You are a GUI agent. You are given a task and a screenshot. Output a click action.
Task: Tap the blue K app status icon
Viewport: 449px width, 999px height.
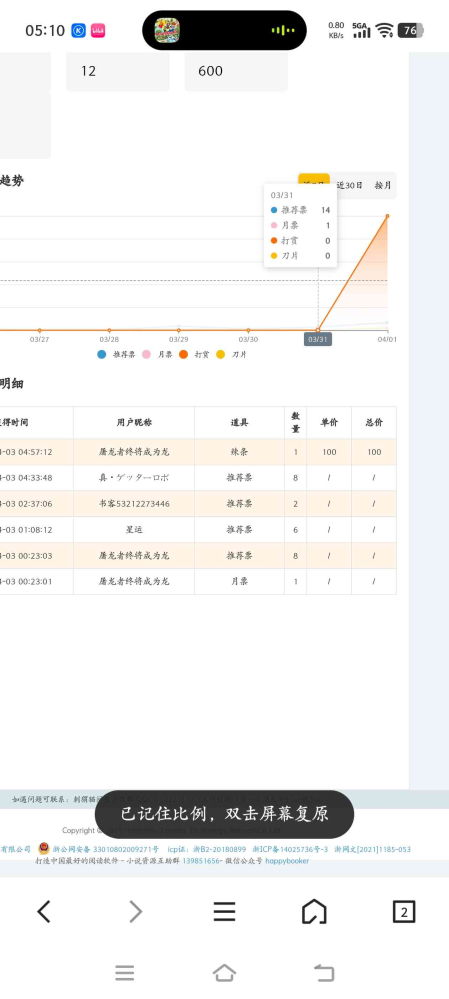(x=78, y=30)
